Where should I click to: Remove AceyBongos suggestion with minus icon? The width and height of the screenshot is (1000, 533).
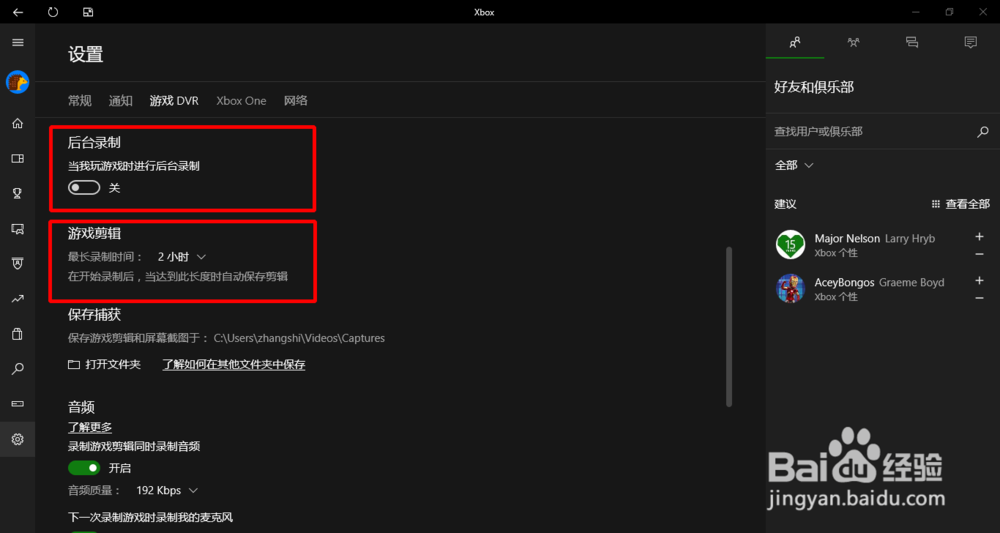980,298
